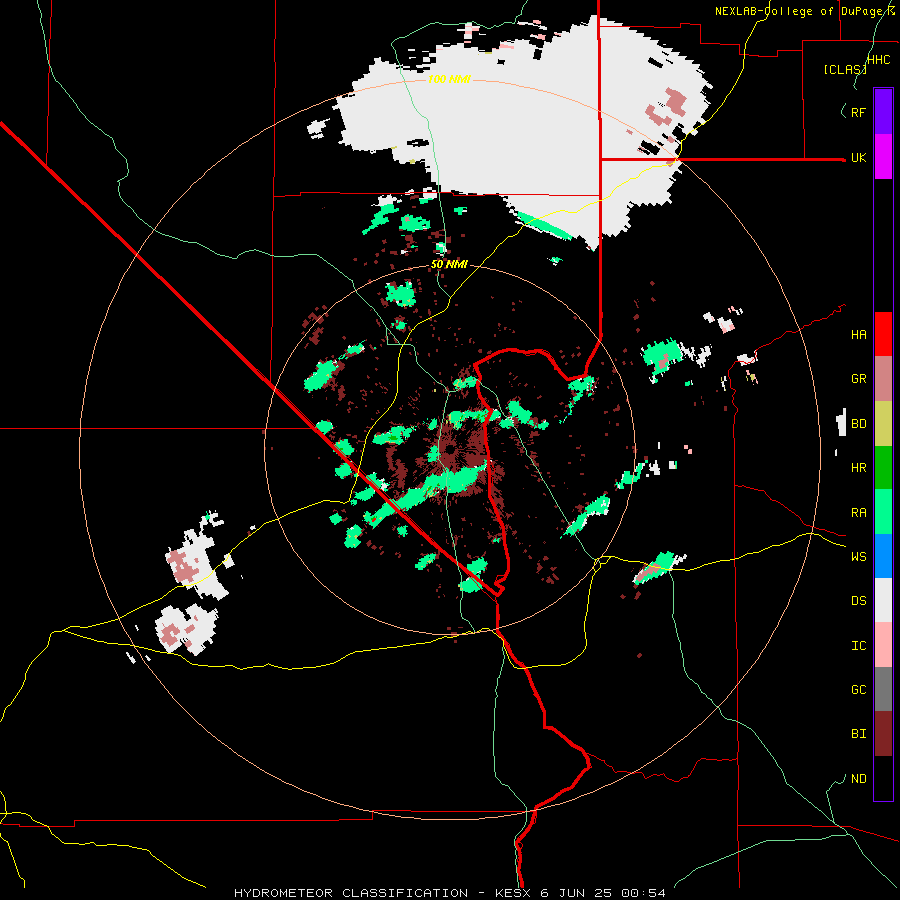Screen dimensions: 900x900
Task: Click the magenta UK legend color swatch
Action: point(883,157)
